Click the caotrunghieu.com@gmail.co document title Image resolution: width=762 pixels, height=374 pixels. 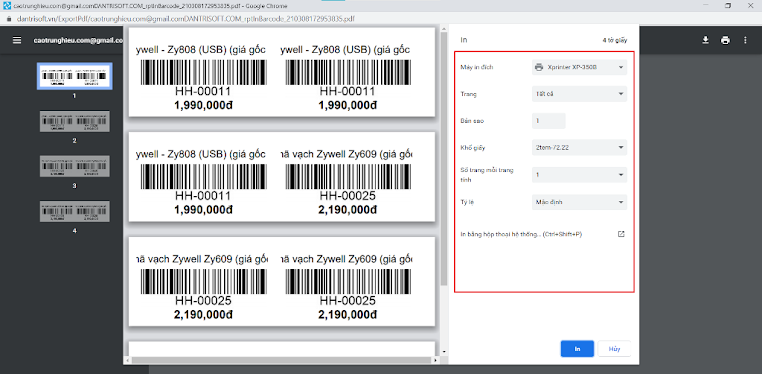78,40
